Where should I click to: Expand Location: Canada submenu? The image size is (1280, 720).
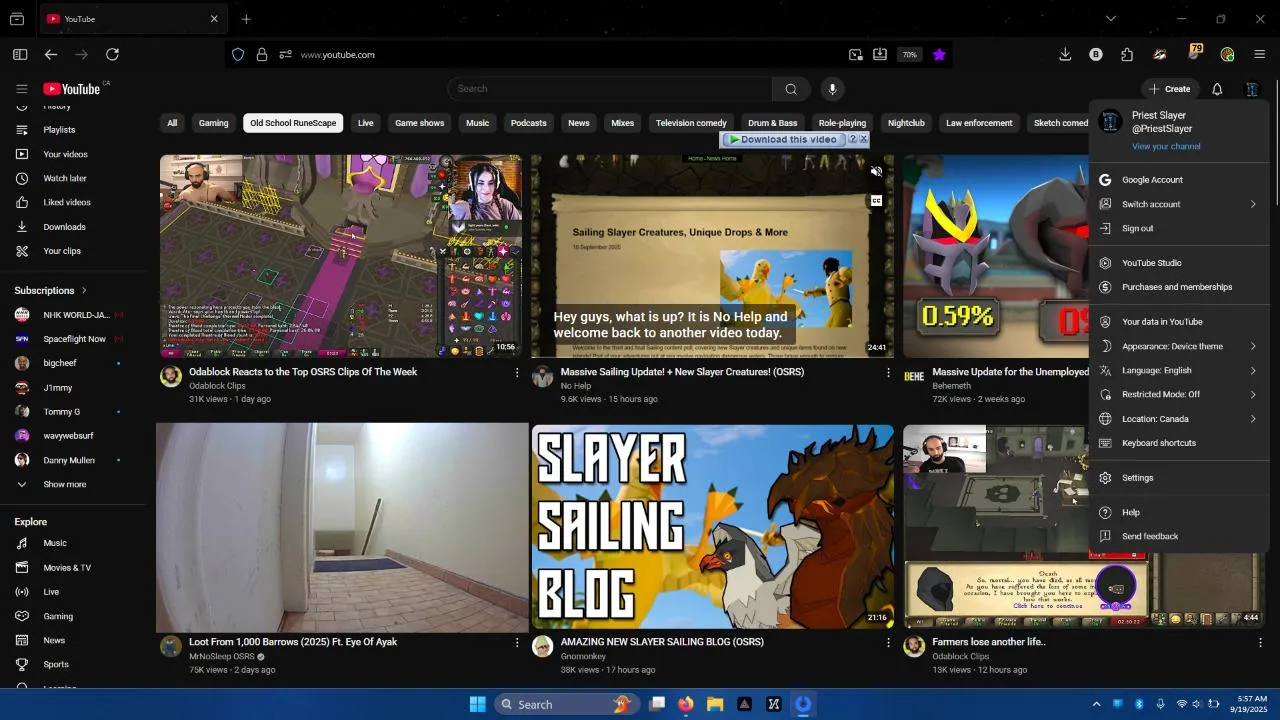point(1178,419)
